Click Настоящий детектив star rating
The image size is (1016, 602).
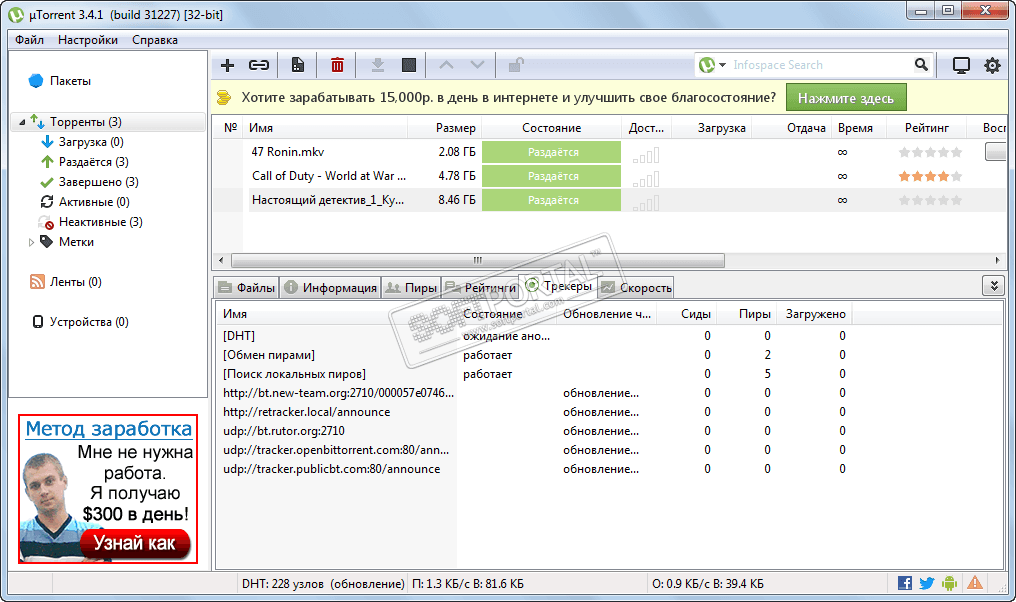[x=930, y=200]
